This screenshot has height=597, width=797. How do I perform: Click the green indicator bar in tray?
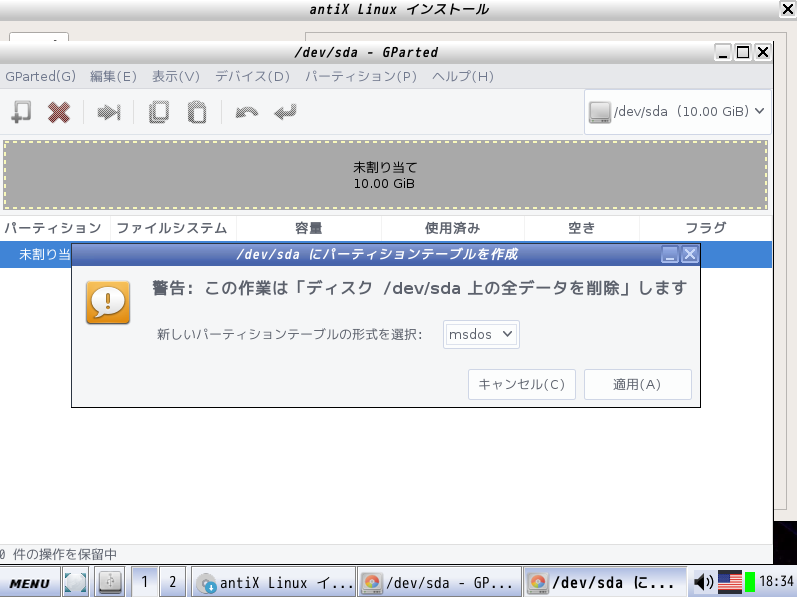tap(750, 582)
